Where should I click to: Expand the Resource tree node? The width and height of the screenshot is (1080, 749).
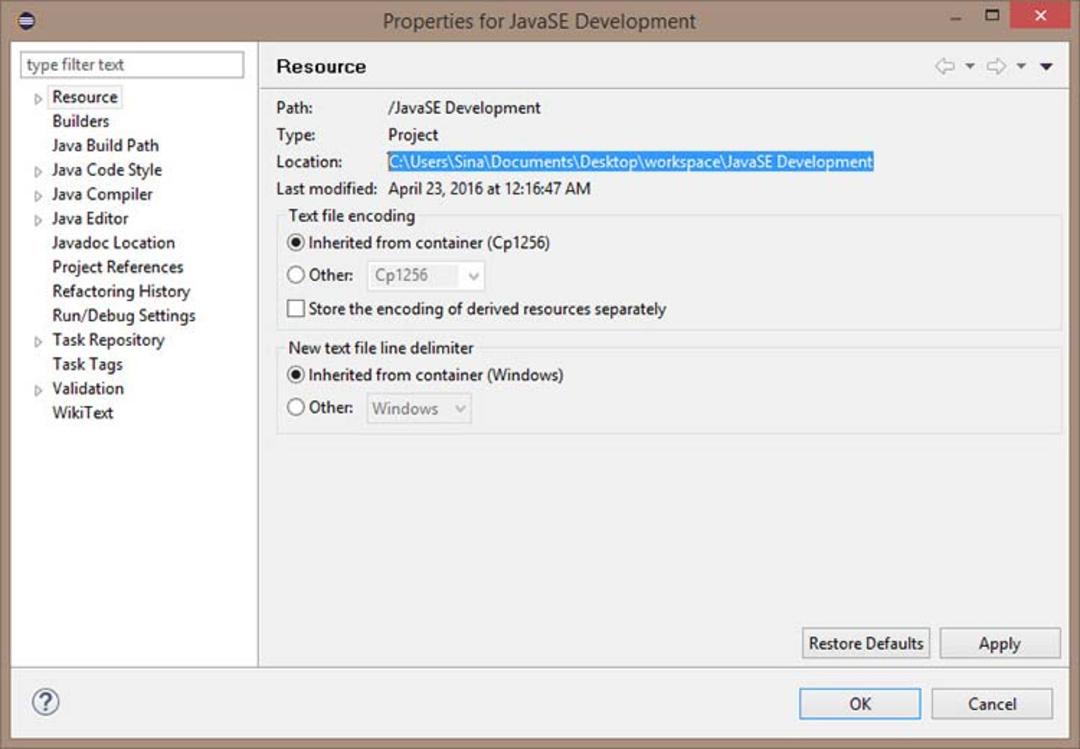pyautogui.click(x=38, y=99)
